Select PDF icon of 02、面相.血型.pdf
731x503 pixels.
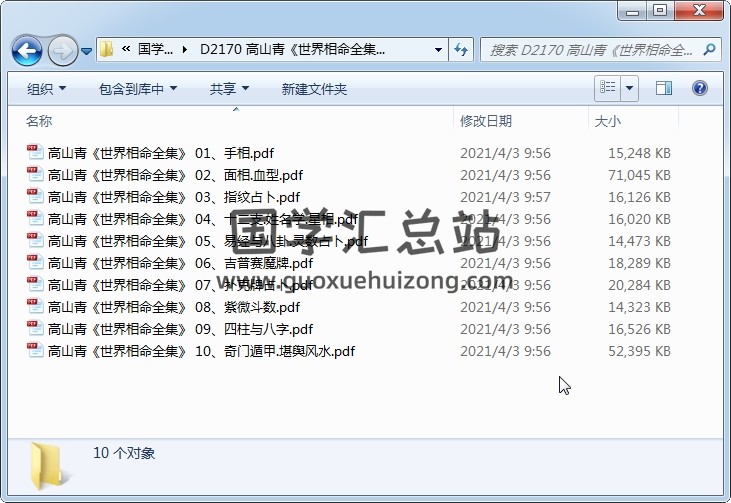click(35, 174)
